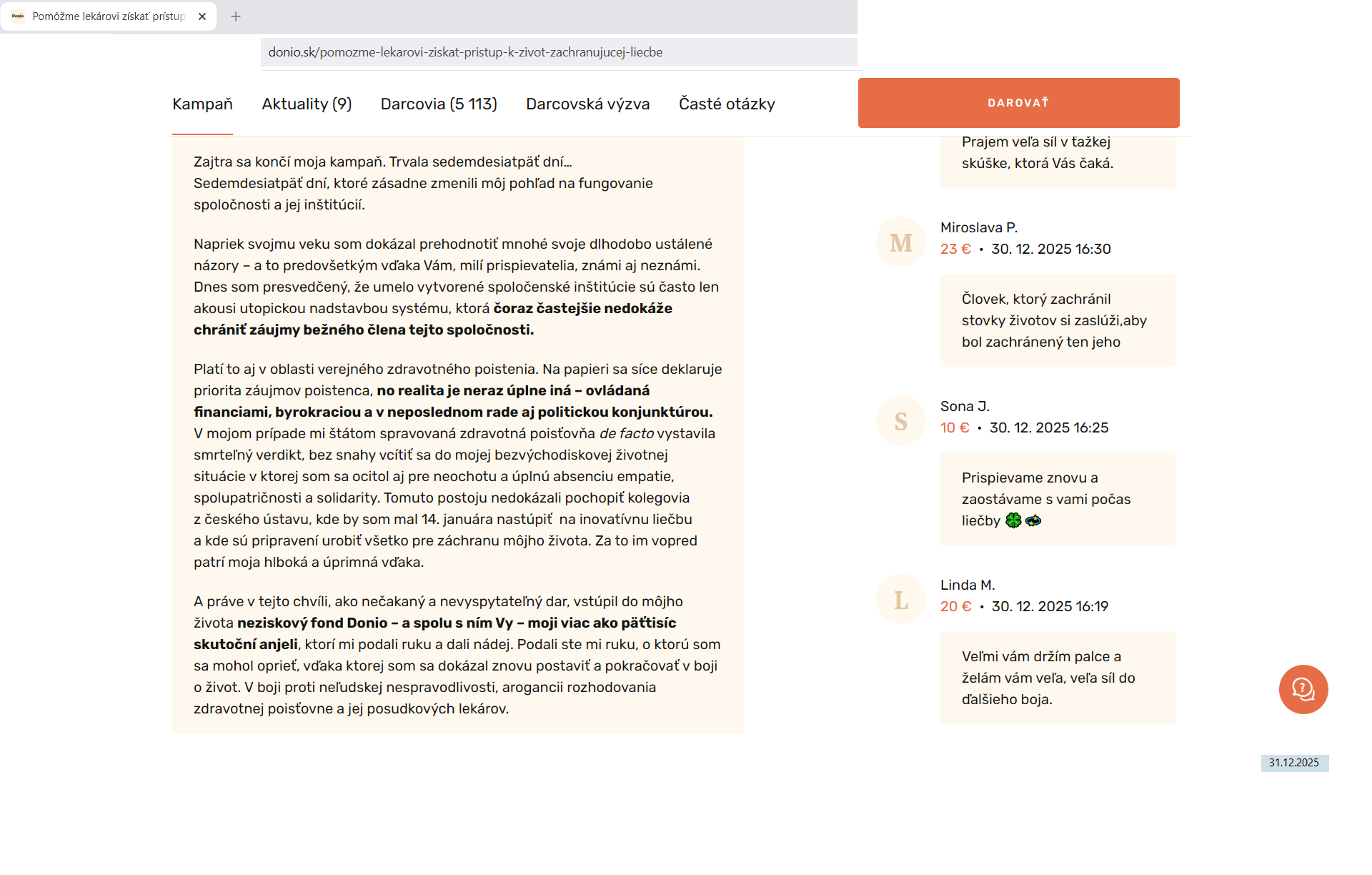
Task: Open the chat support bubble icon
Action: click(1303, 689)
